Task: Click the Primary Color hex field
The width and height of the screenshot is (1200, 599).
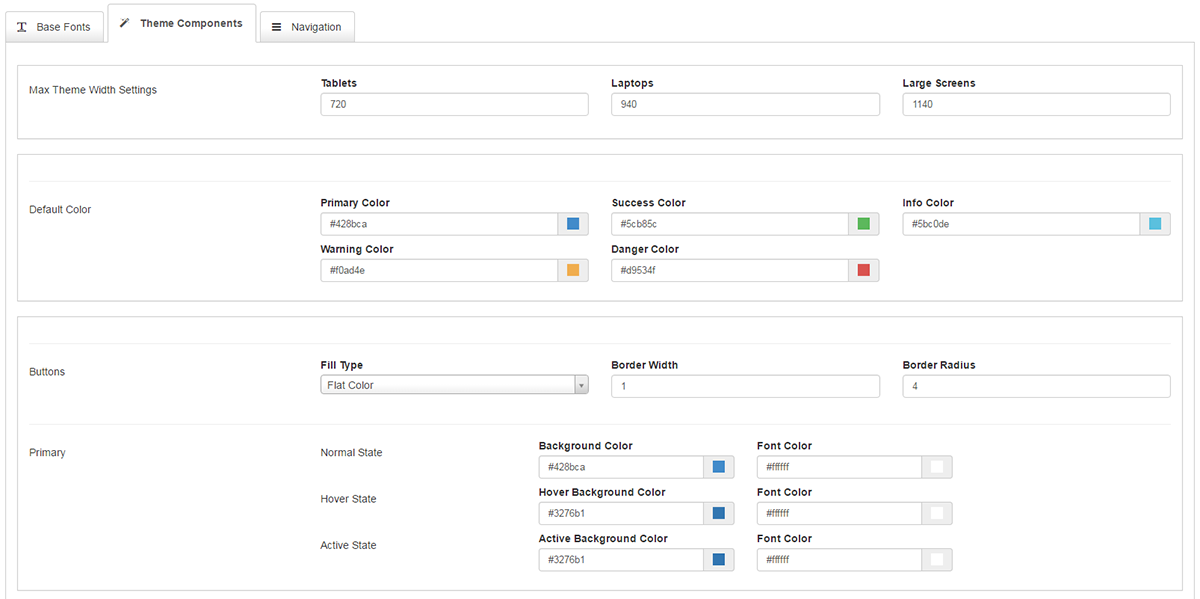Action: pos(439,224)
